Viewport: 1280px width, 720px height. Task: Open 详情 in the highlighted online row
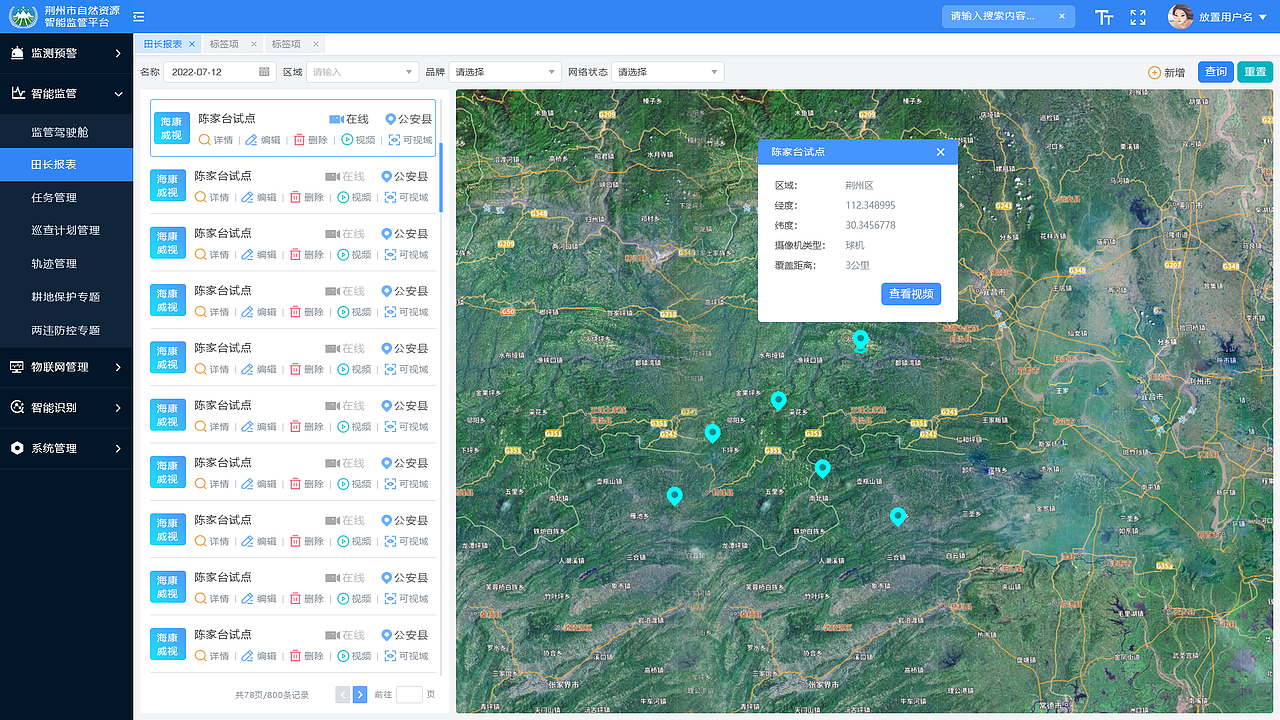[215, 140]
